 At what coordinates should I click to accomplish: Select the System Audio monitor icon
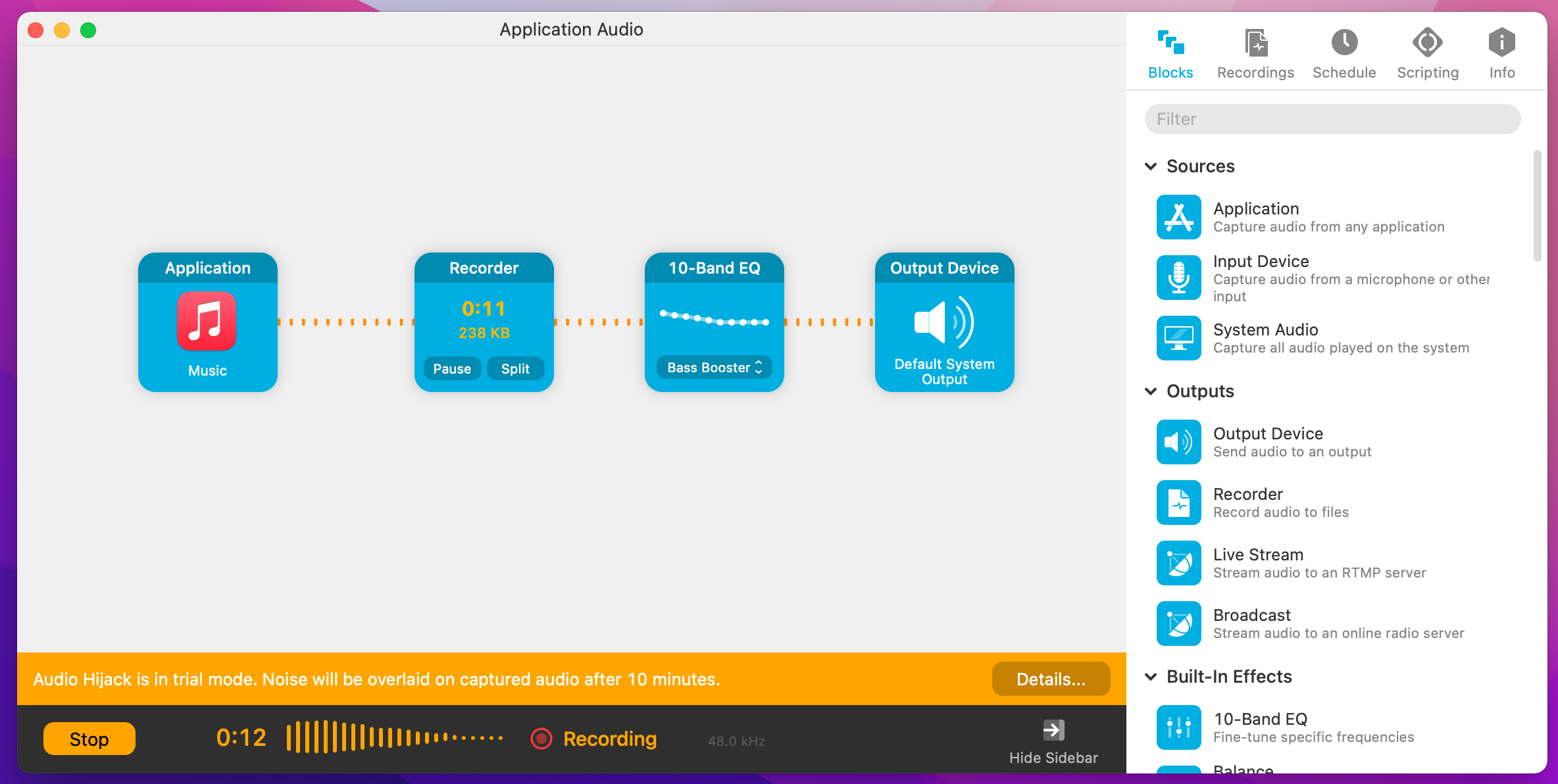point(1179,338)
